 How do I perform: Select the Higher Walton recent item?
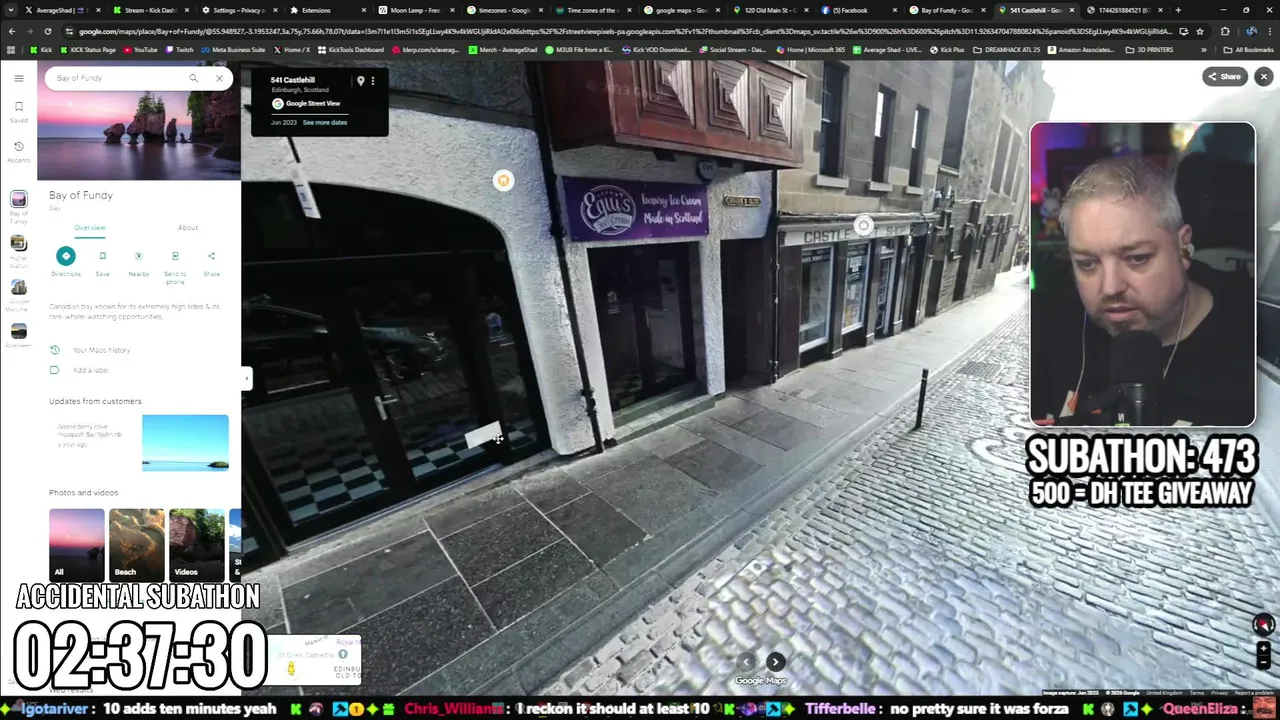(18, 252)
